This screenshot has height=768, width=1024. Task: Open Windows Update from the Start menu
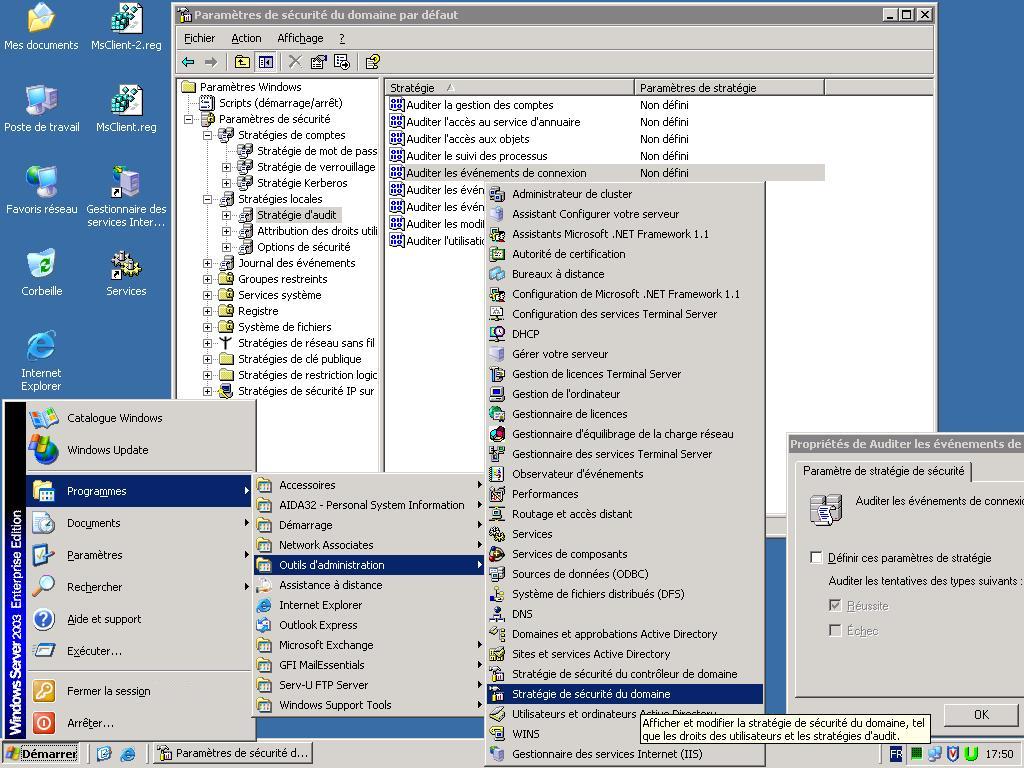pyautogui.click(x=139, y=450)
